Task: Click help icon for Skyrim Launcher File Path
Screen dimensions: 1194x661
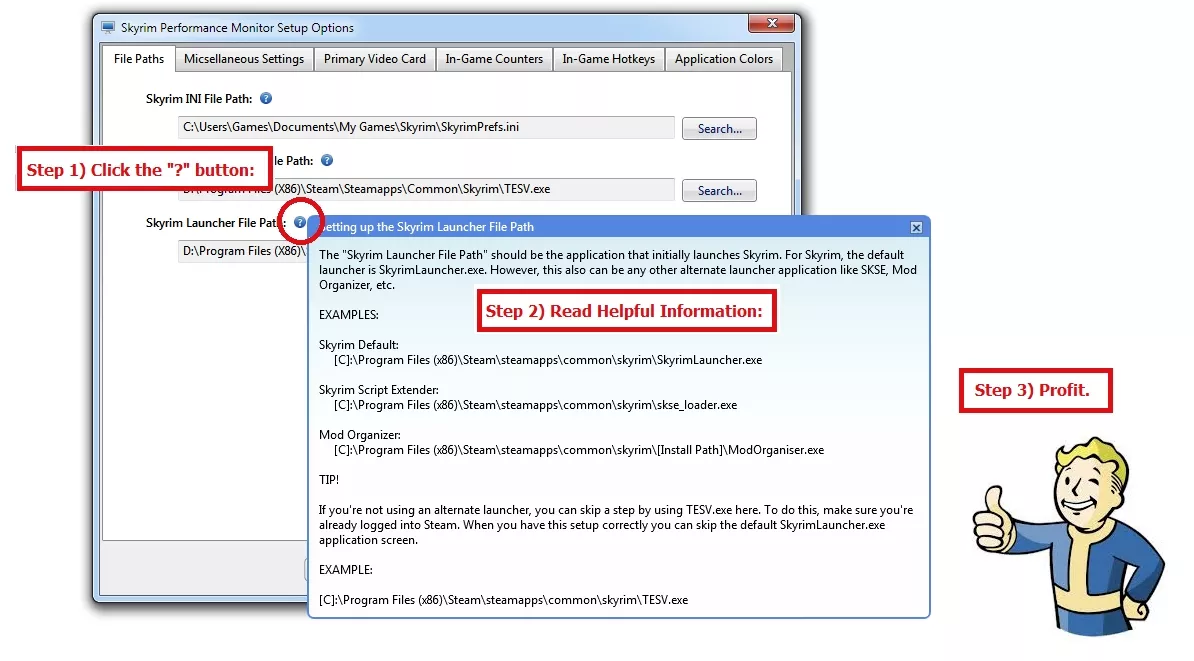Action: [x=300, y=222]
